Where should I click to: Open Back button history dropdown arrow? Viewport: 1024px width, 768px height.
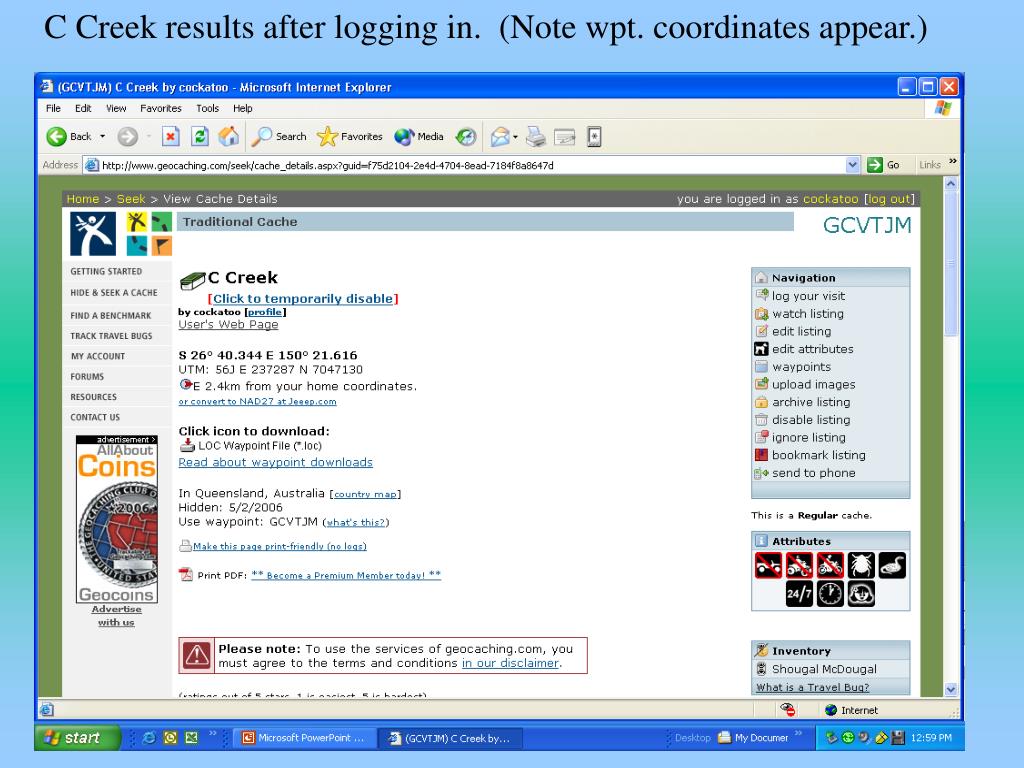[x=103, y=136]
